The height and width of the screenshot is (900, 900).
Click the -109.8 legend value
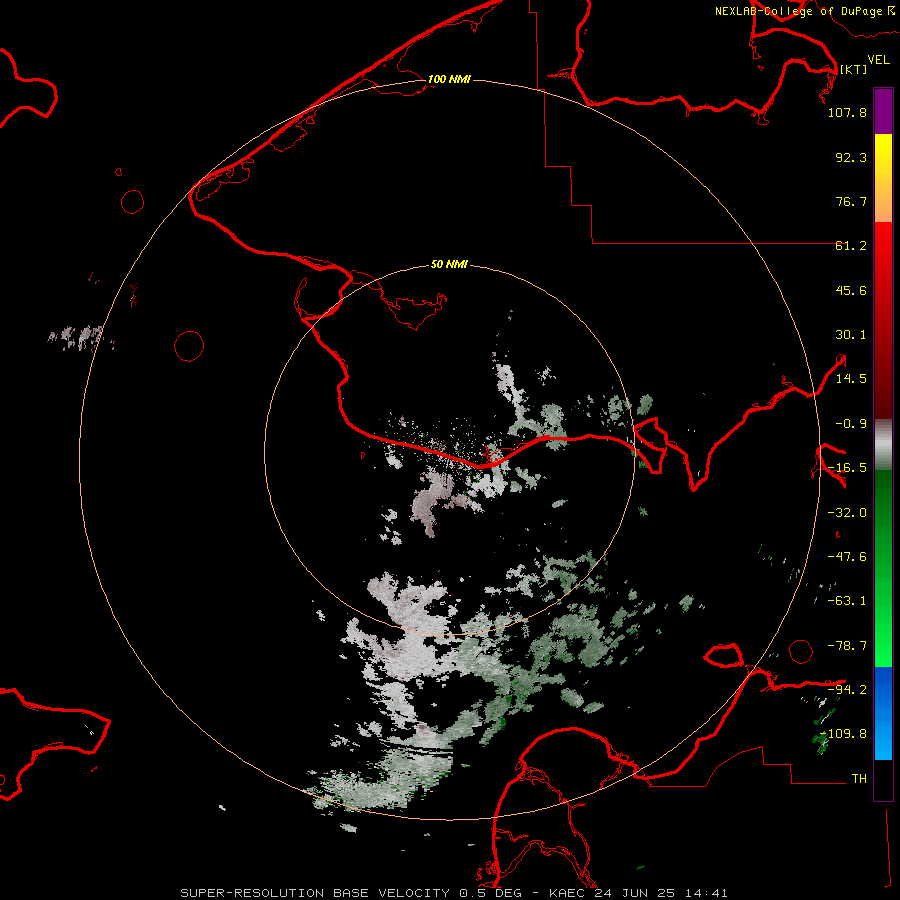click(x=843, y=734)
